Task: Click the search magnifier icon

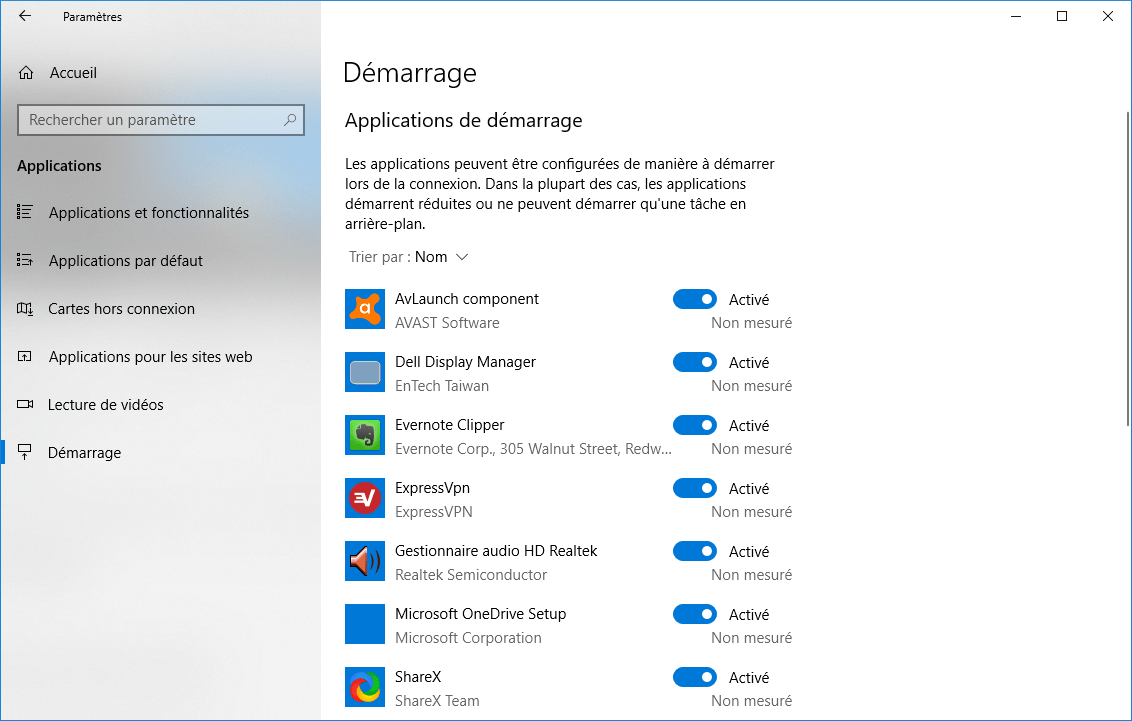Action: click(x=290, y=120)
